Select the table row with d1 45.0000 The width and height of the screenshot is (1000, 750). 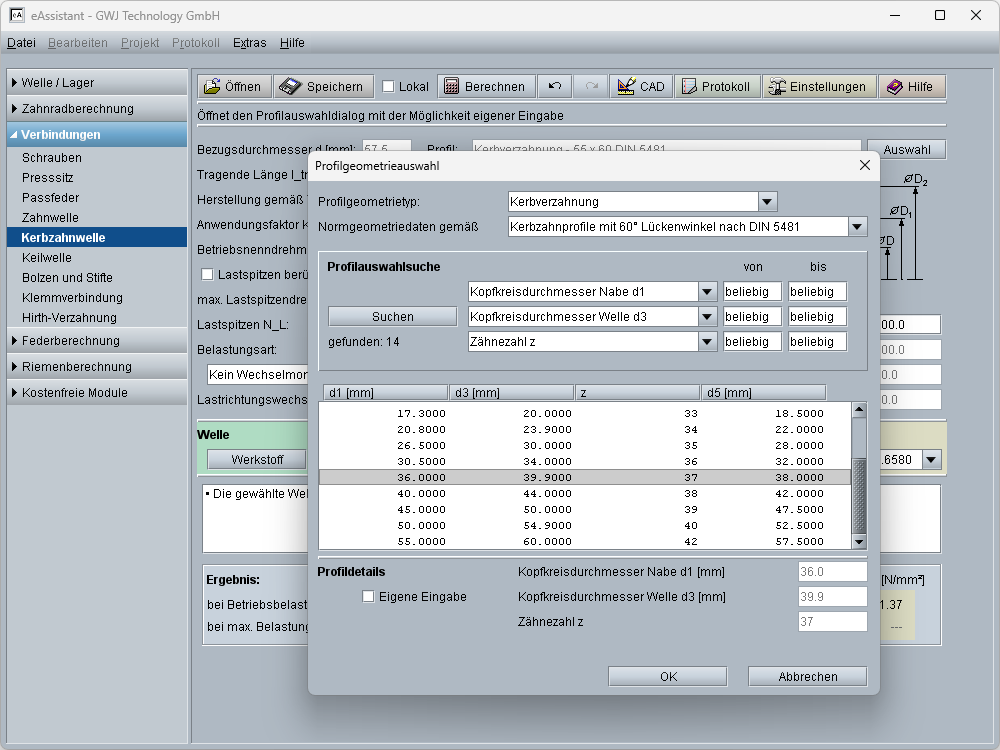[x=585, y=510]
